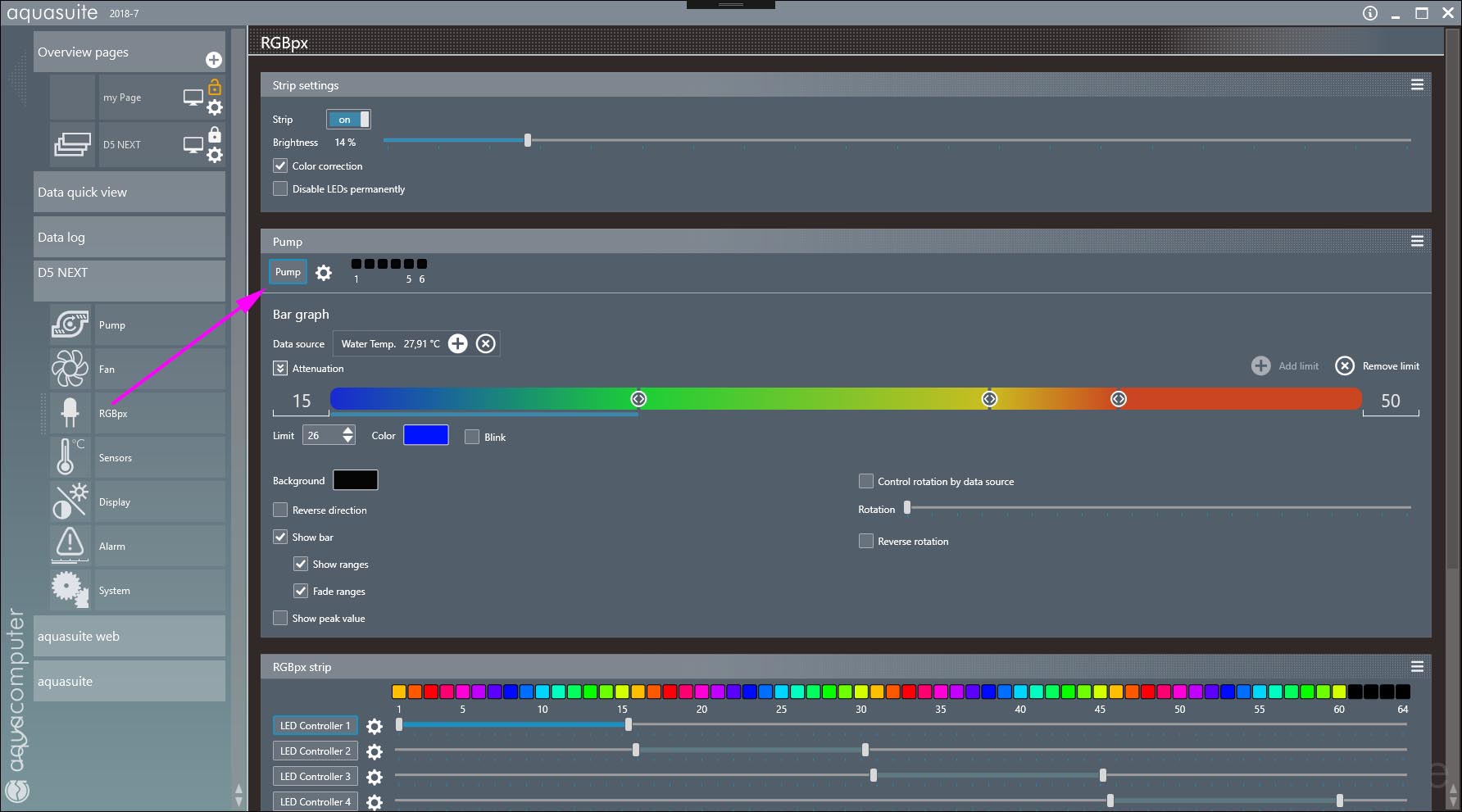This screenshot has width=1462, height=812.
Task: Open the Pump section icon in sidebar
Action: click(70, 324)
